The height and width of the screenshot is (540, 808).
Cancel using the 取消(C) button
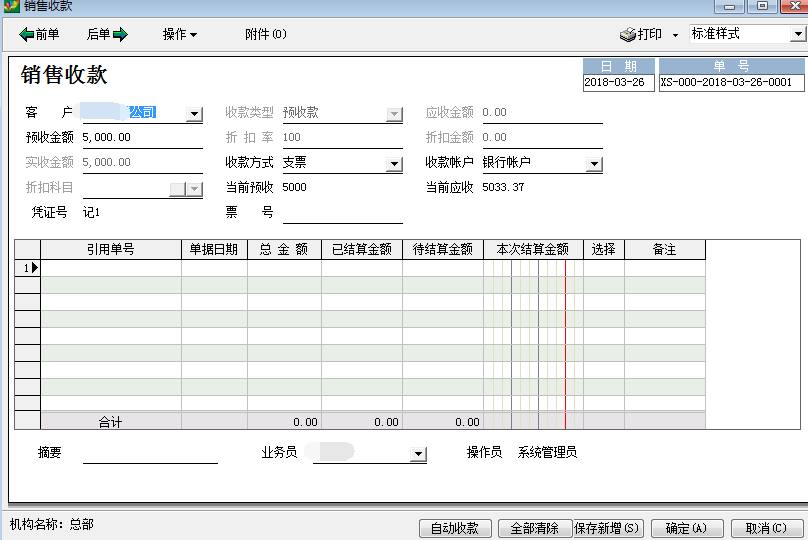766,528
